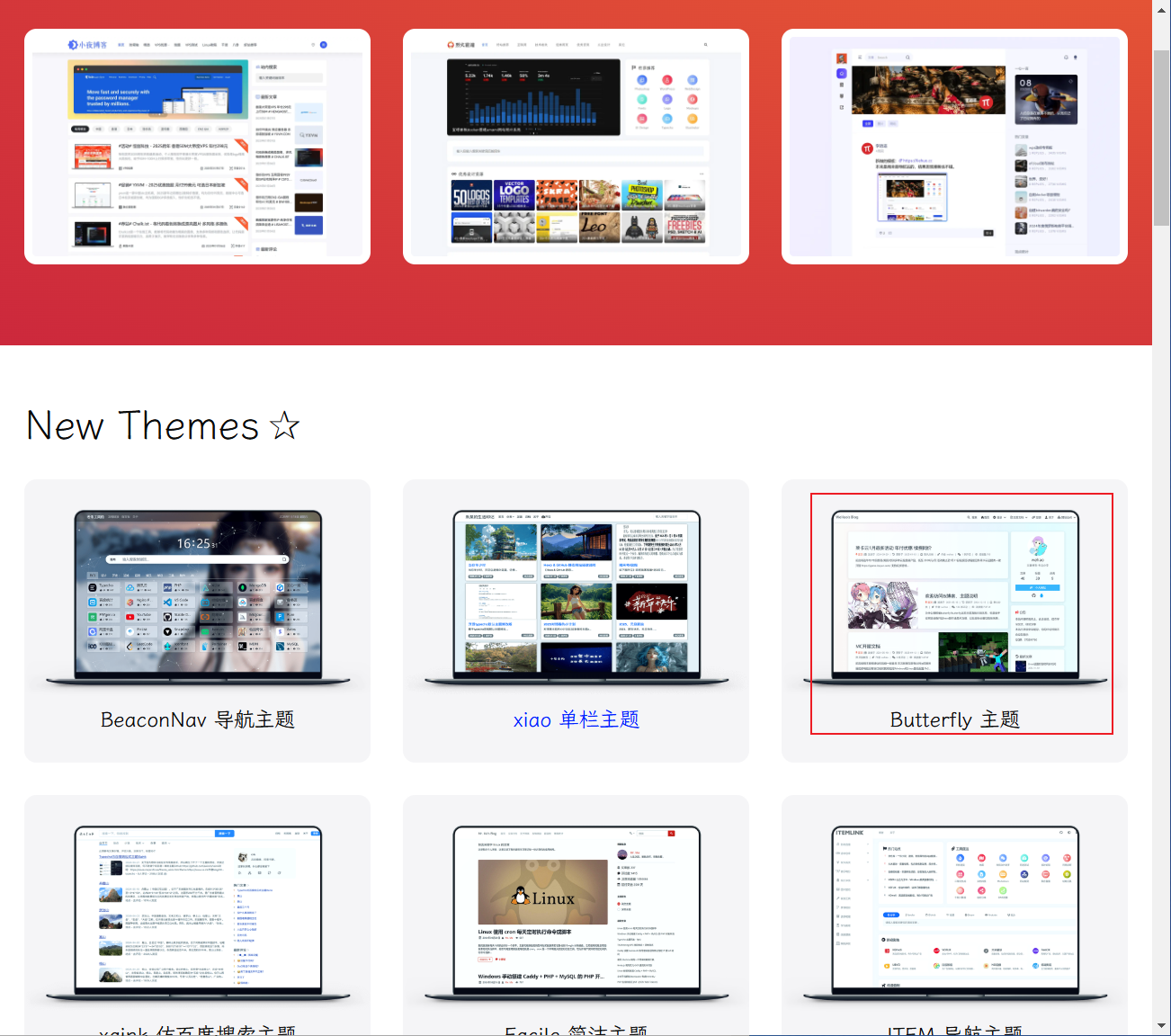This screenshot has width=1171, height=1036.
Task: Open the Facile preview with Linux penguin
Action: click(576, 910)
